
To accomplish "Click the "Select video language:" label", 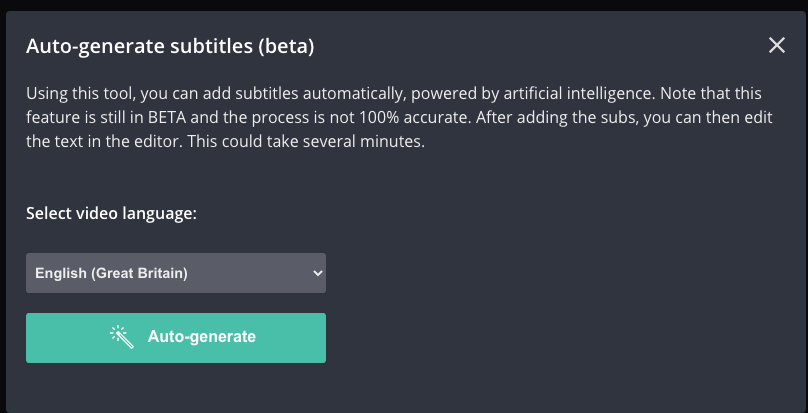I will [x=111, y=214].
